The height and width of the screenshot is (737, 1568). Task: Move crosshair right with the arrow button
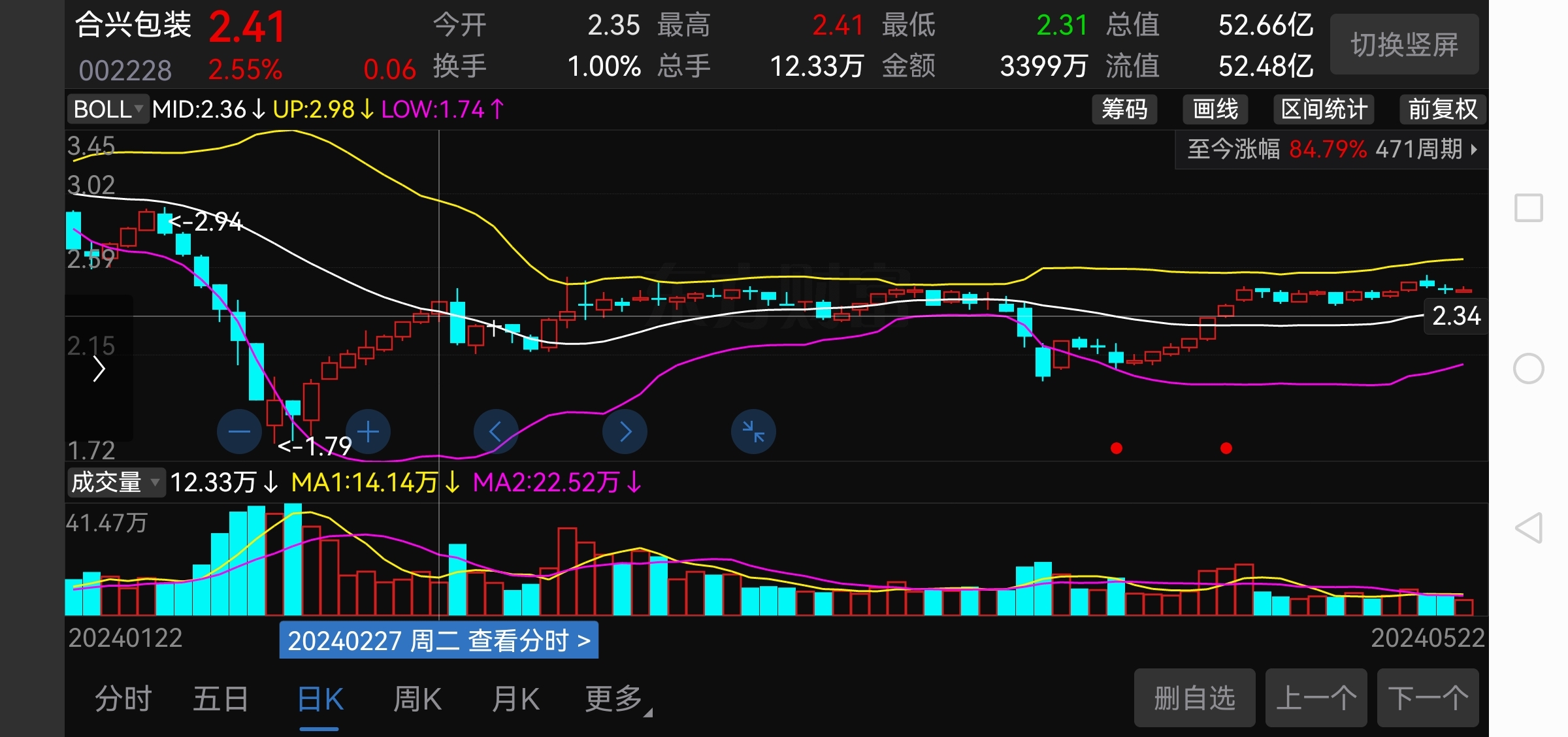coord(625,432)
